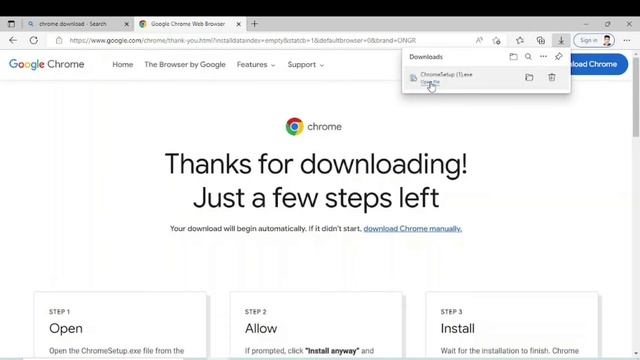Delete ChromeSetup (1).exe download entry

[x=552, y=77]
